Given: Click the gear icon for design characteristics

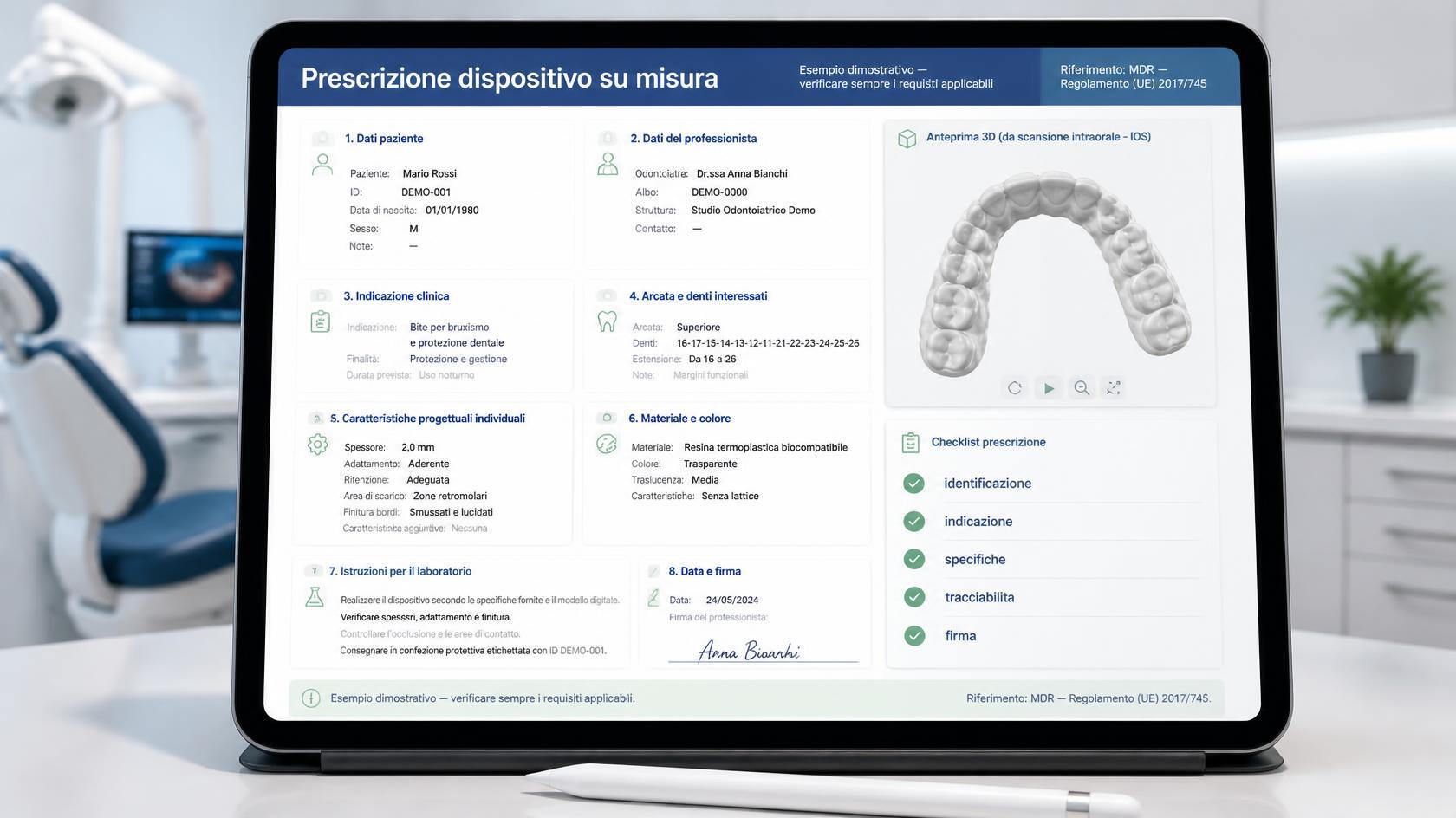Looking at the screenshot, I should [x=318, y=445].
